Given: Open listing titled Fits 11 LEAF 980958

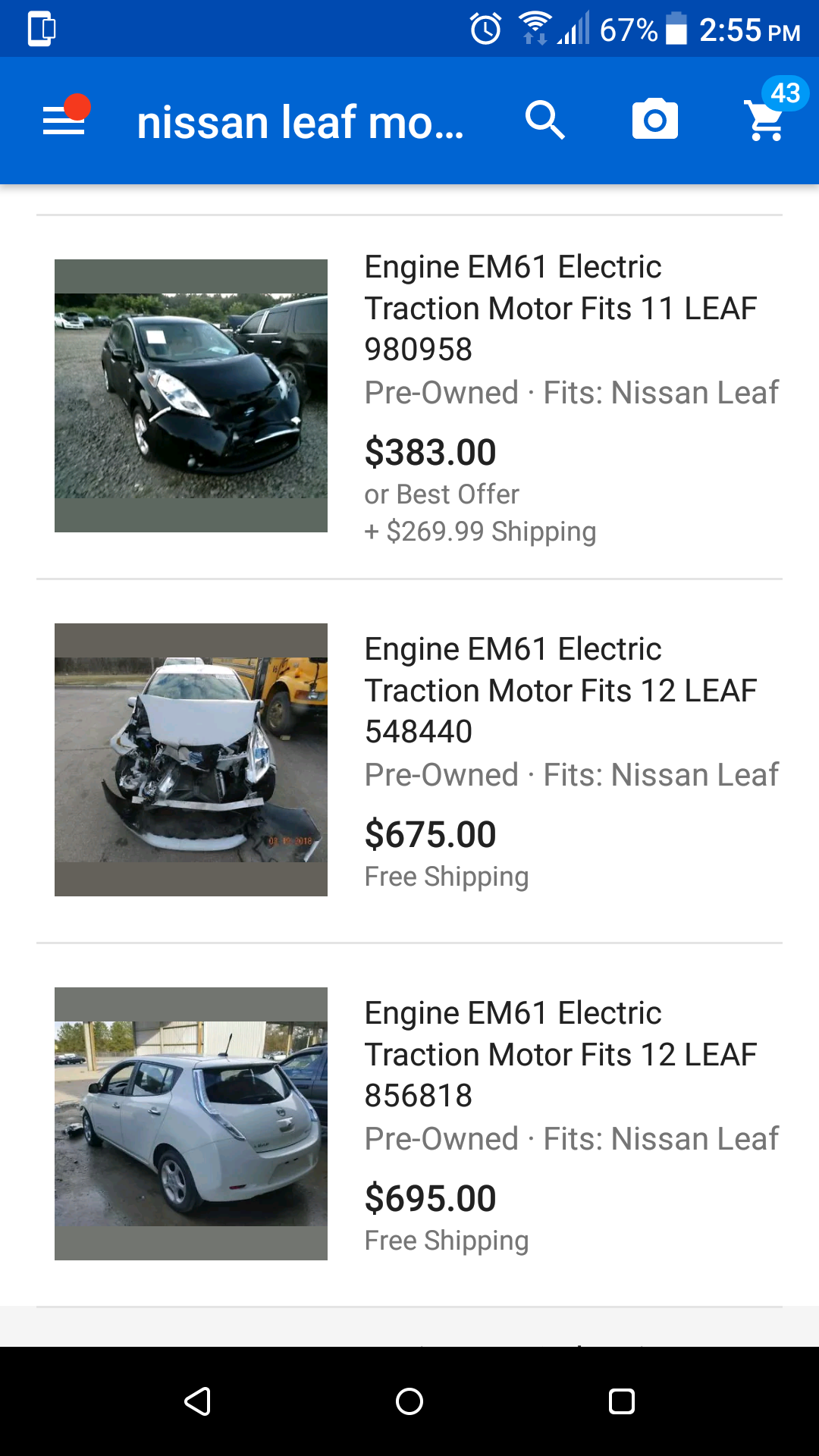Looking at the screenshot, I should point(560,308).
